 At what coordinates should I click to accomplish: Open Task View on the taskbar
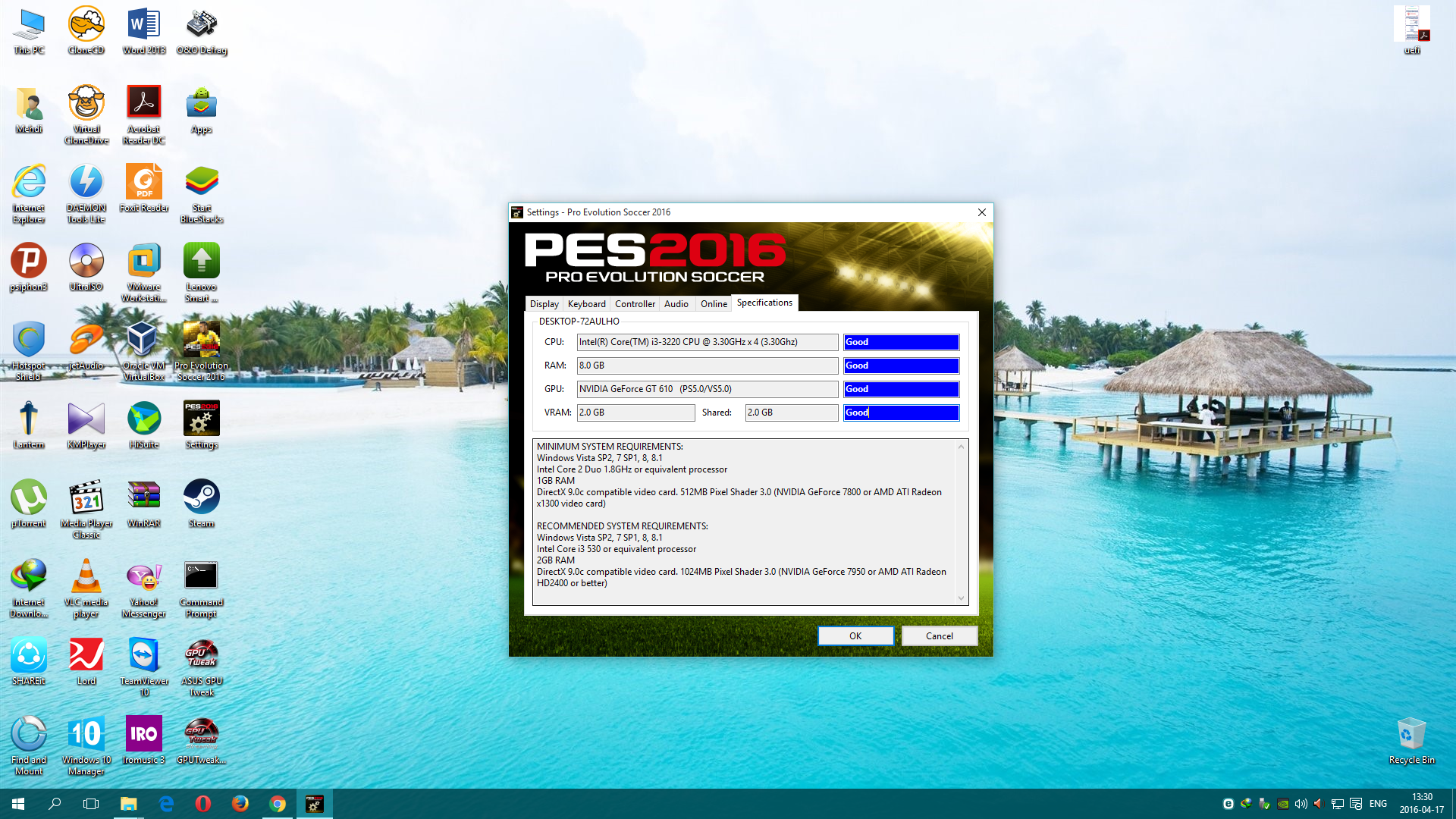[91, 804]
